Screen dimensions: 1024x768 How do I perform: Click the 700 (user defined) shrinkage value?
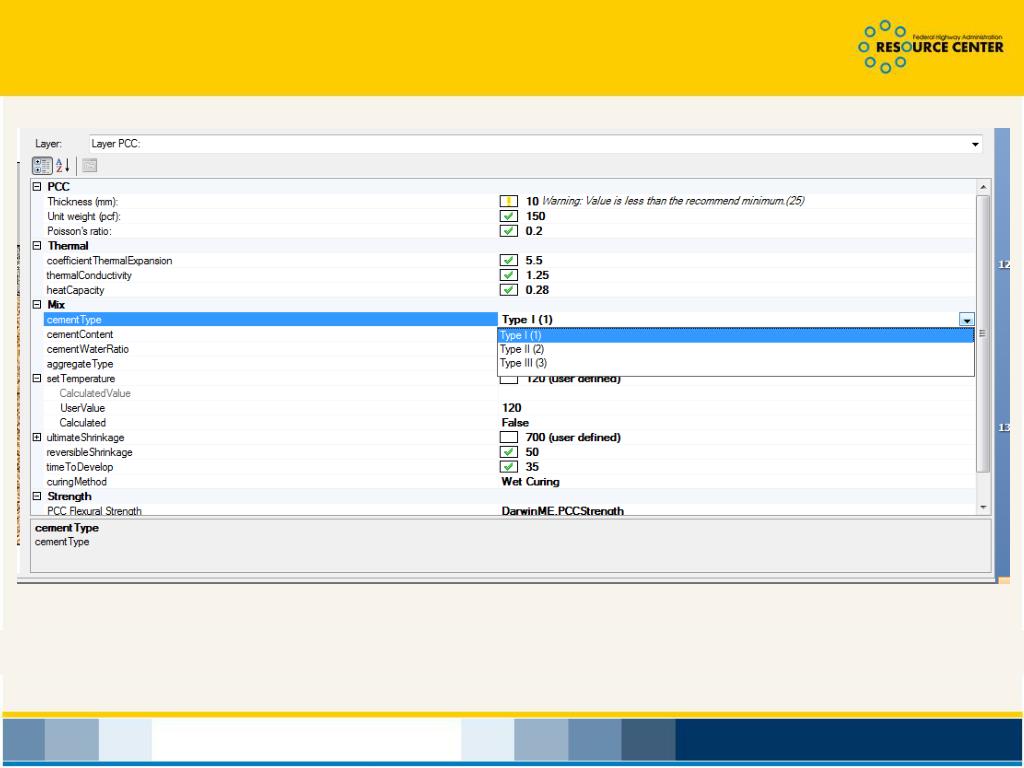(x=573, y=438)
